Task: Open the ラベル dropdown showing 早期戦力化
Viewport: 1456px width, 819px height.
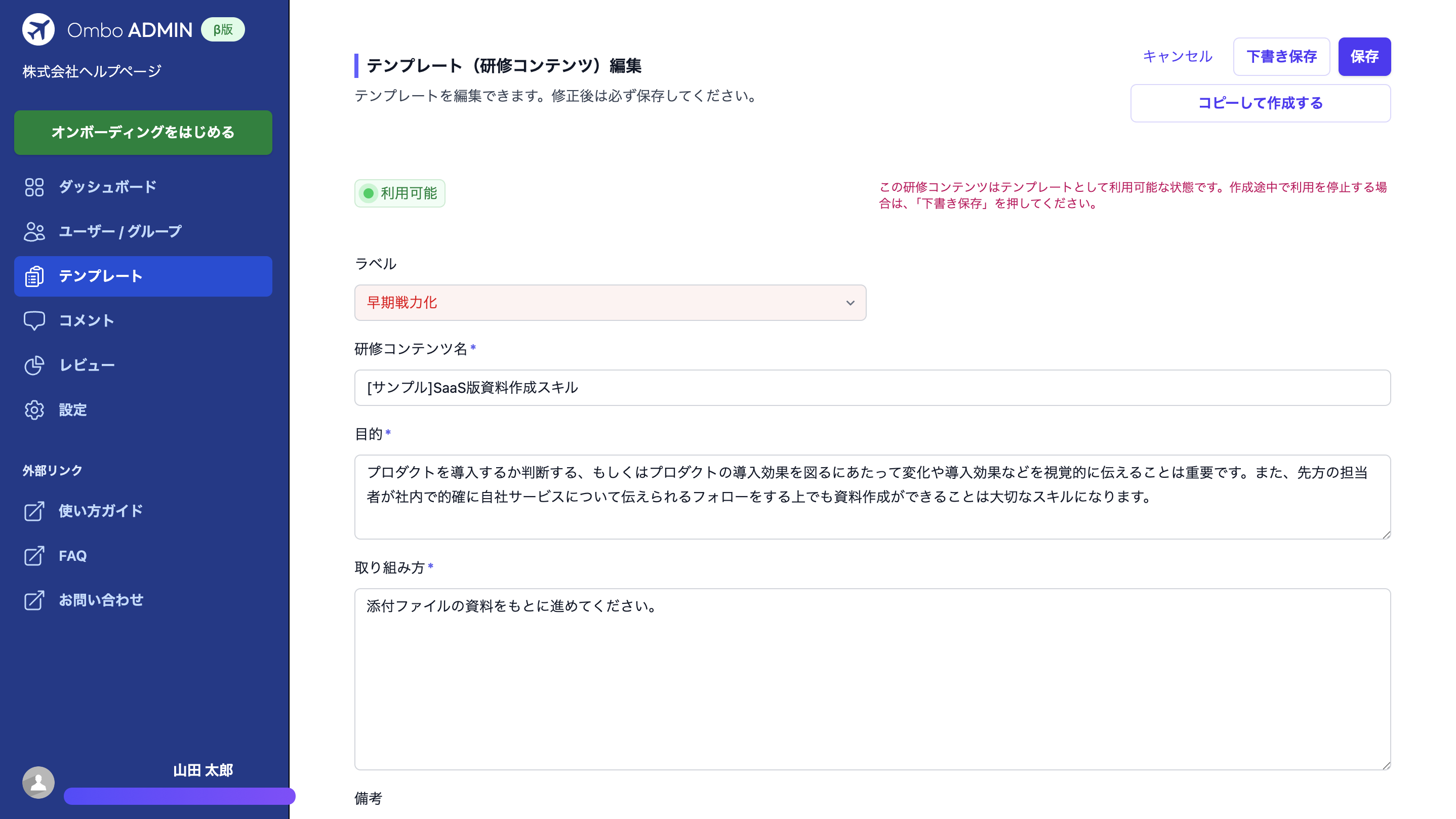Action: 610,303
